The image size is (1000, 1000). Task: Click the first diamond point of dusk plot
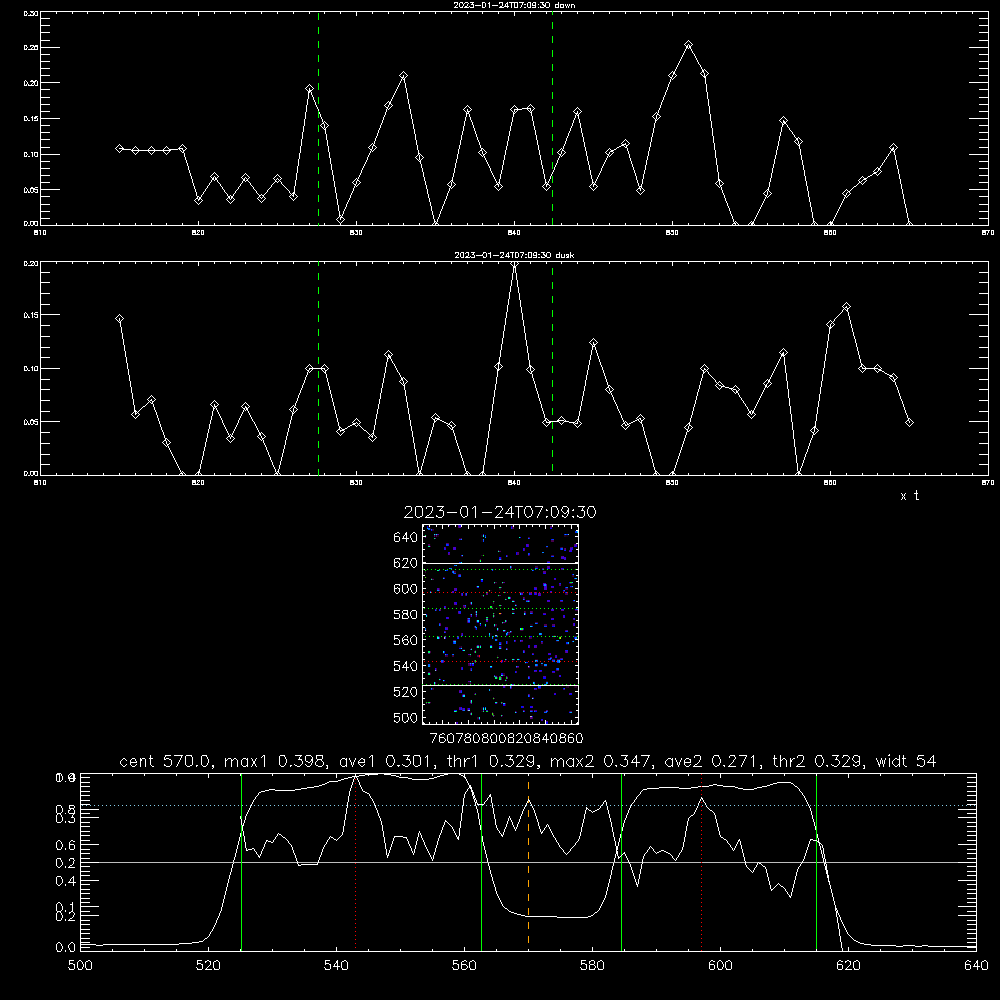[x=119, y=318]
